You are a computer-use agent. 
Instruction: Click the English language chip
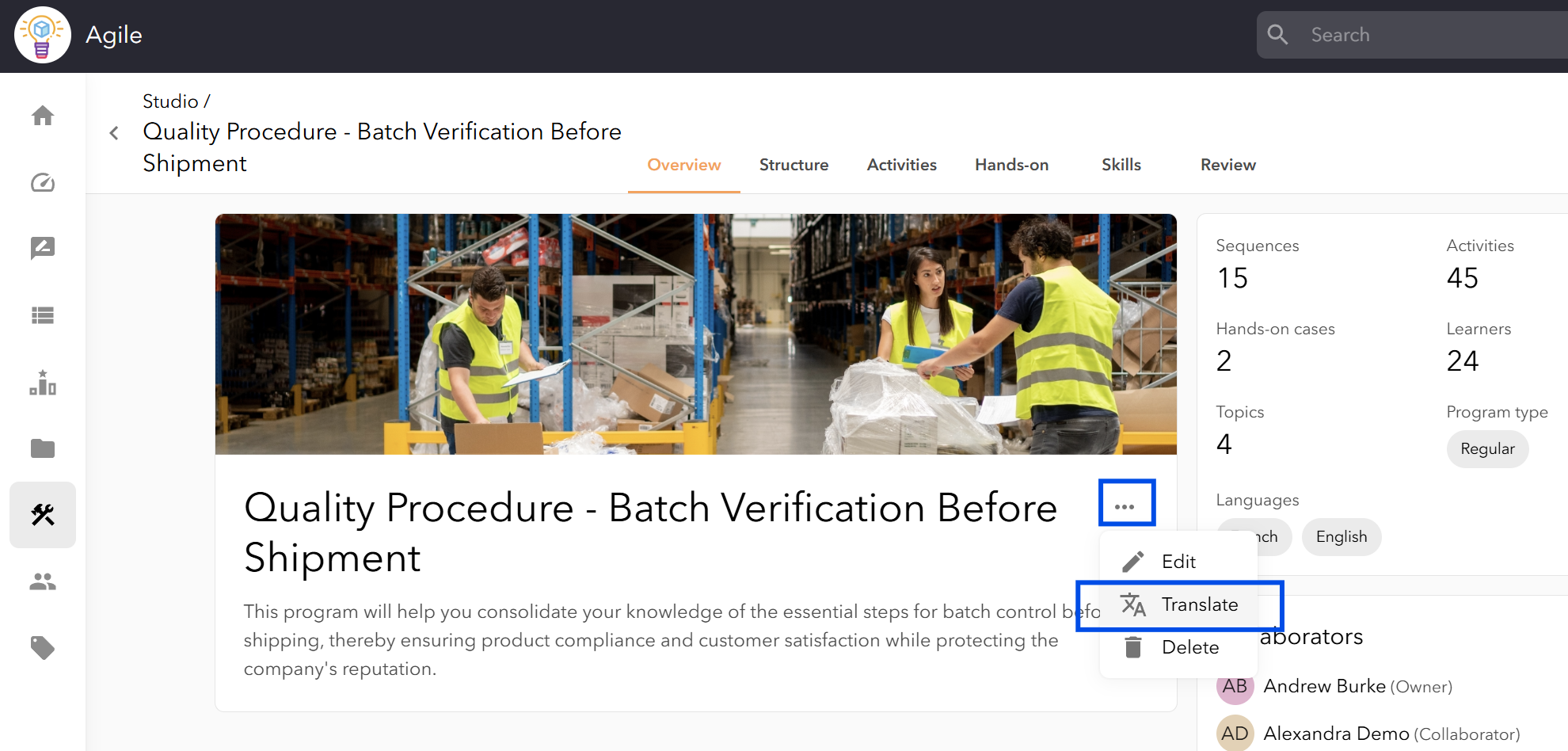point(1342,537)
